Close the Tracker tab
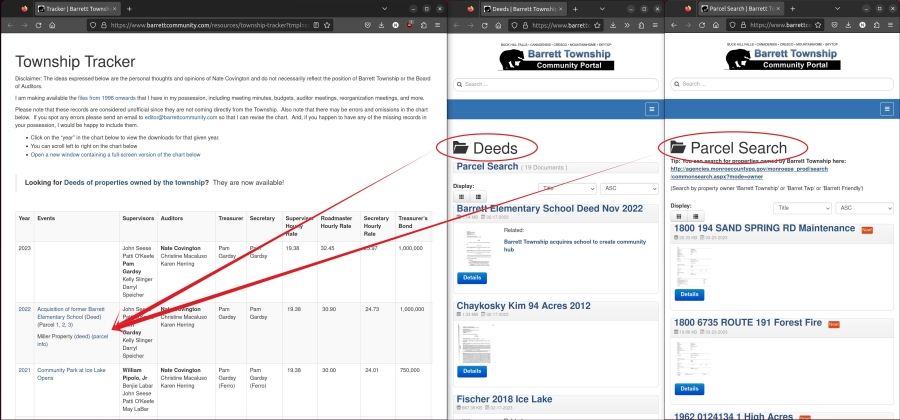900x420 pixels. click(114, 9)
